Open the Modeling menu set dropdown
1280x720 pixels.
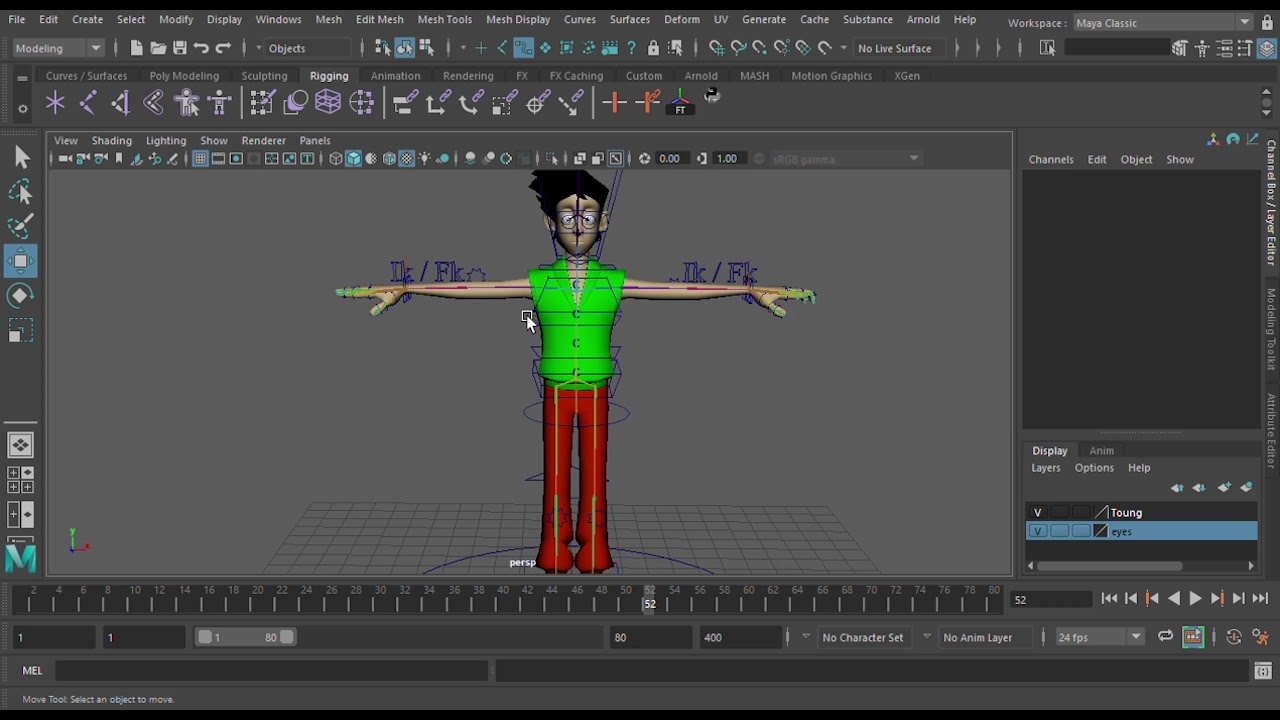click(58, 48)
